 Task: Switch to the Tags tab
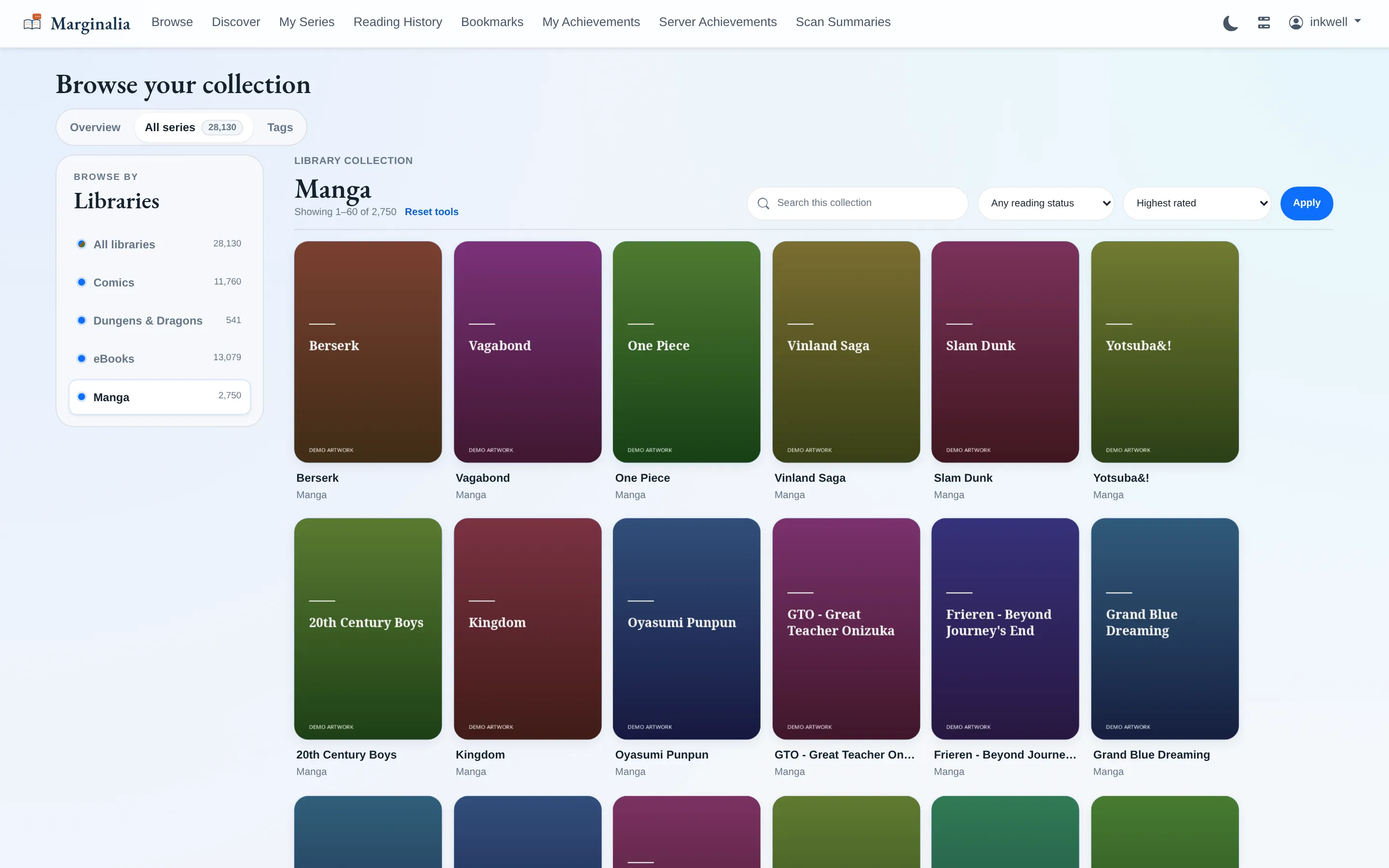(280, 127)
